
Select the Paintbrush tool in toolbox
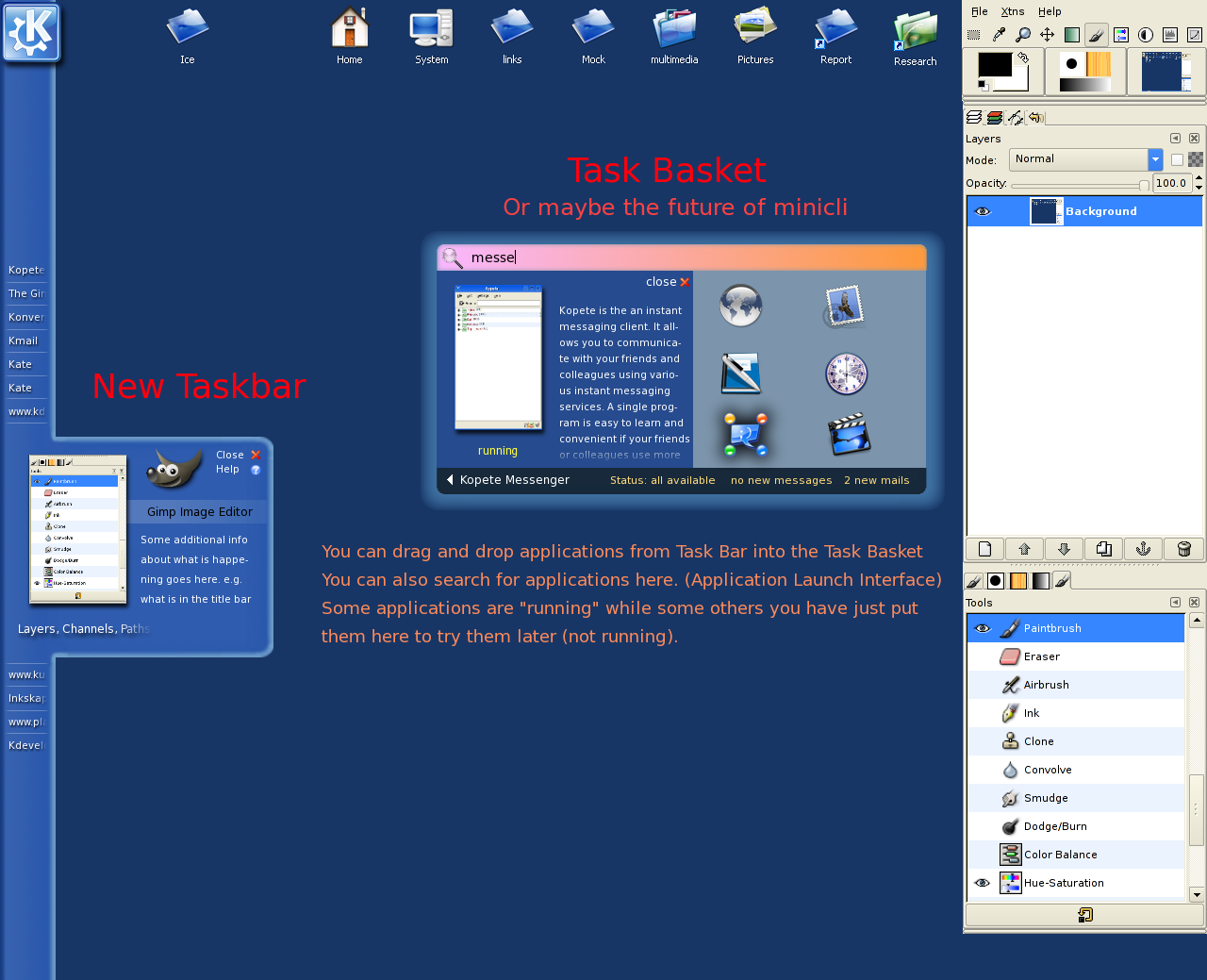coord(1097,35)
